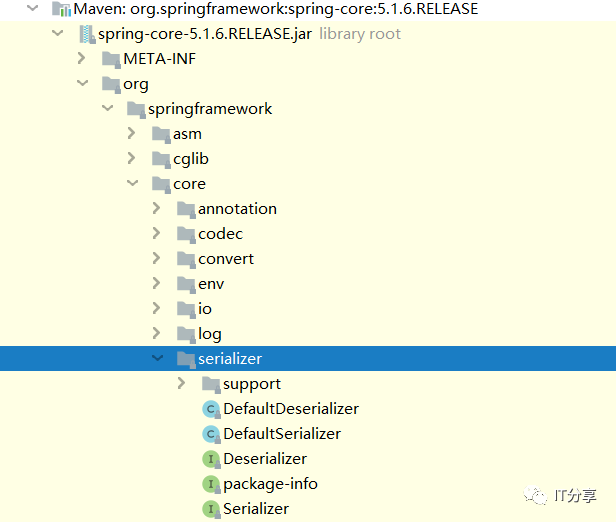Select the io package name
Screen dimensions: 616x522
pyautogui.click(x=205, y=309)
